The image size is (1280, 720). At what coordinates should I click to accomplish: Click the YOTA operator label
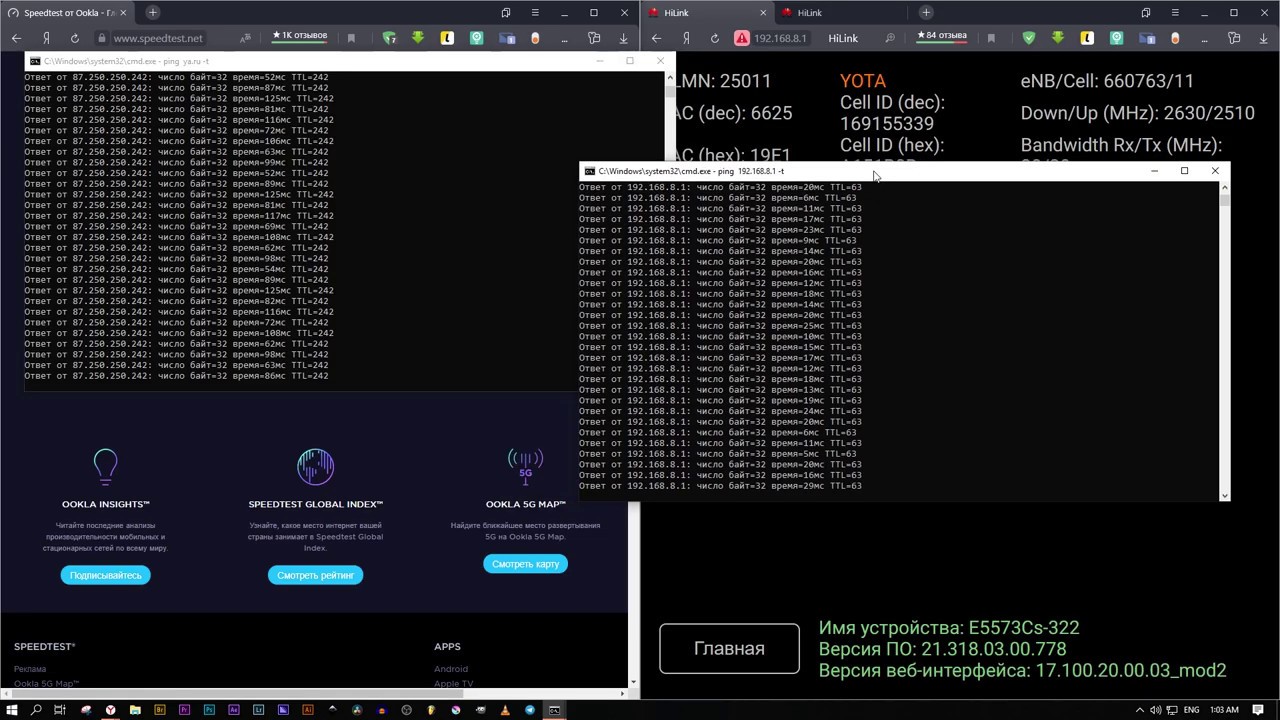click(863, 81)
